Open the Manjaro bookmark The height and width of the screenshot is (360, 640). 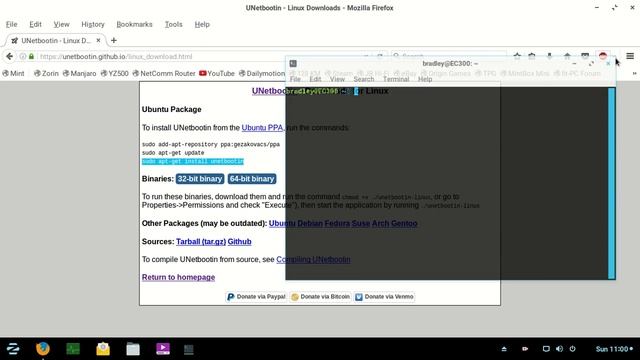click(79, 73)
